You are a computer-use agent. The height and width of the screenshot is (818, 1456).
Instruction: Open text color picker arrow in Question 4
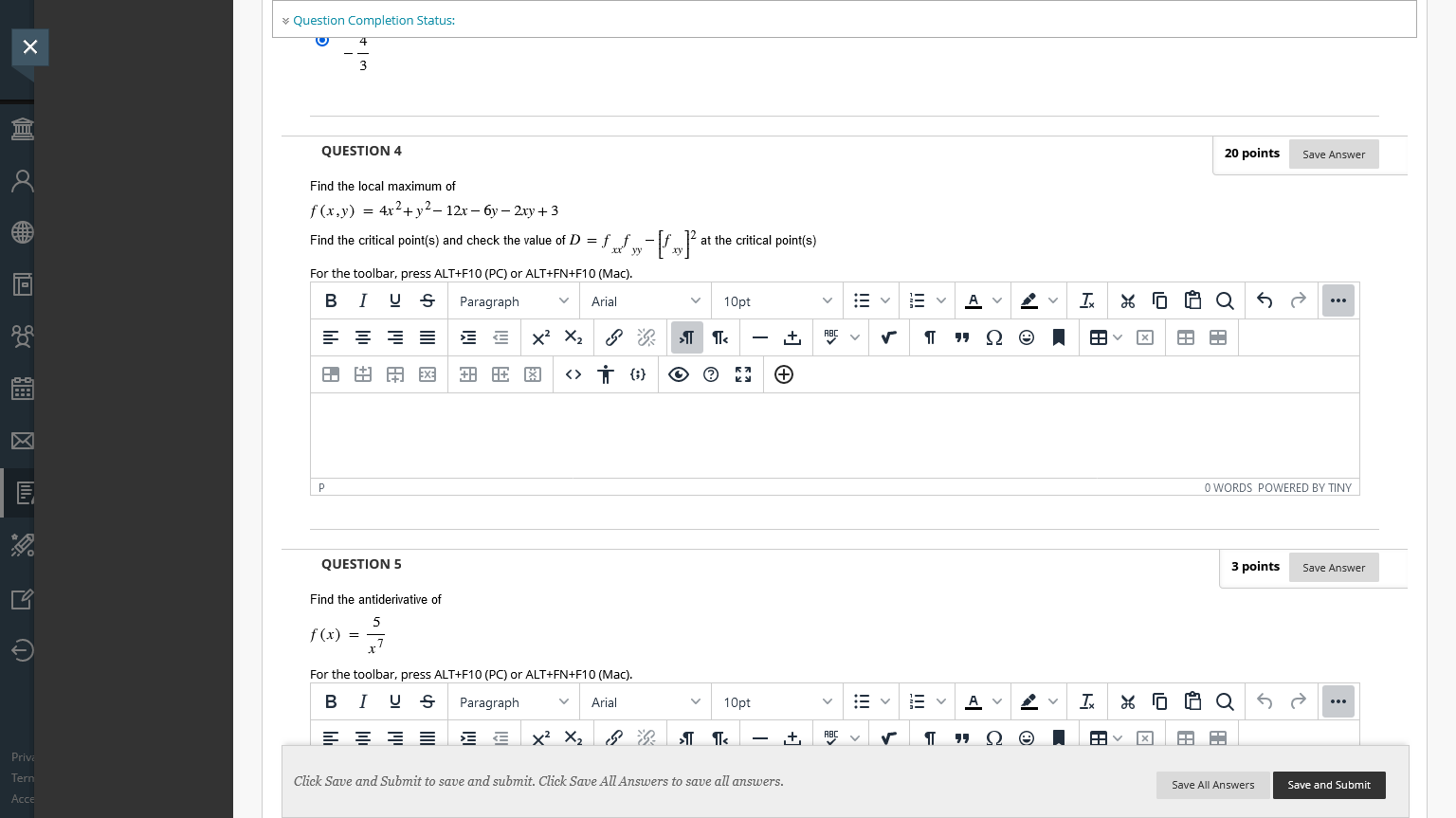(997, 301)
